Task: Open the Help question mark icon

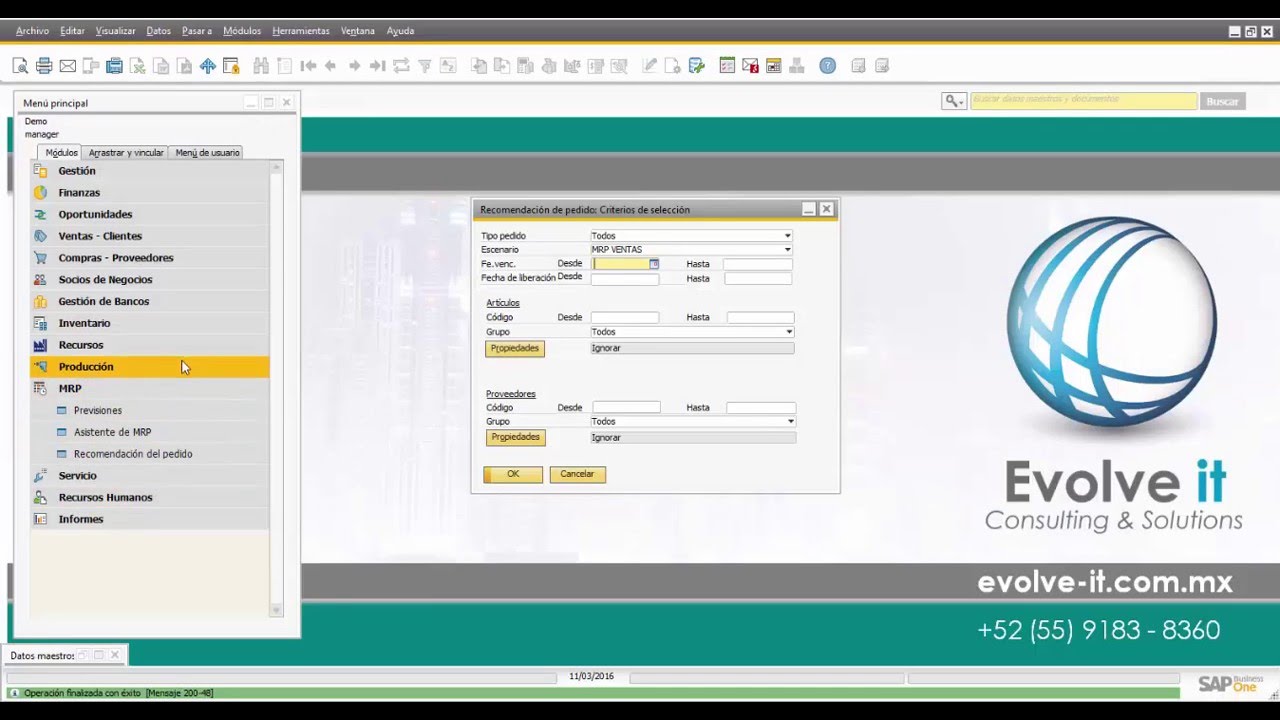Action: coord(827,66)
